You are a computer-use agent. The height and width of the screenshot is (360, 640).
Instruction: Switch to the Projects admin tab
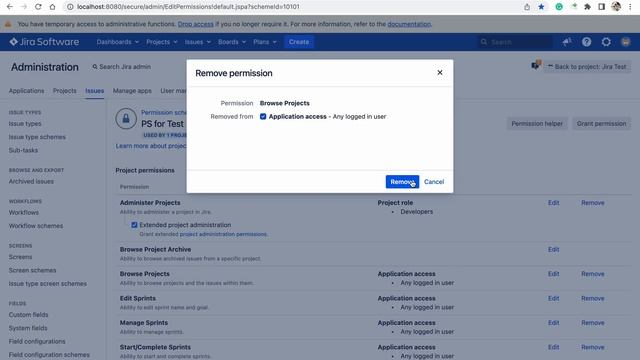click(x=64, y=91)
